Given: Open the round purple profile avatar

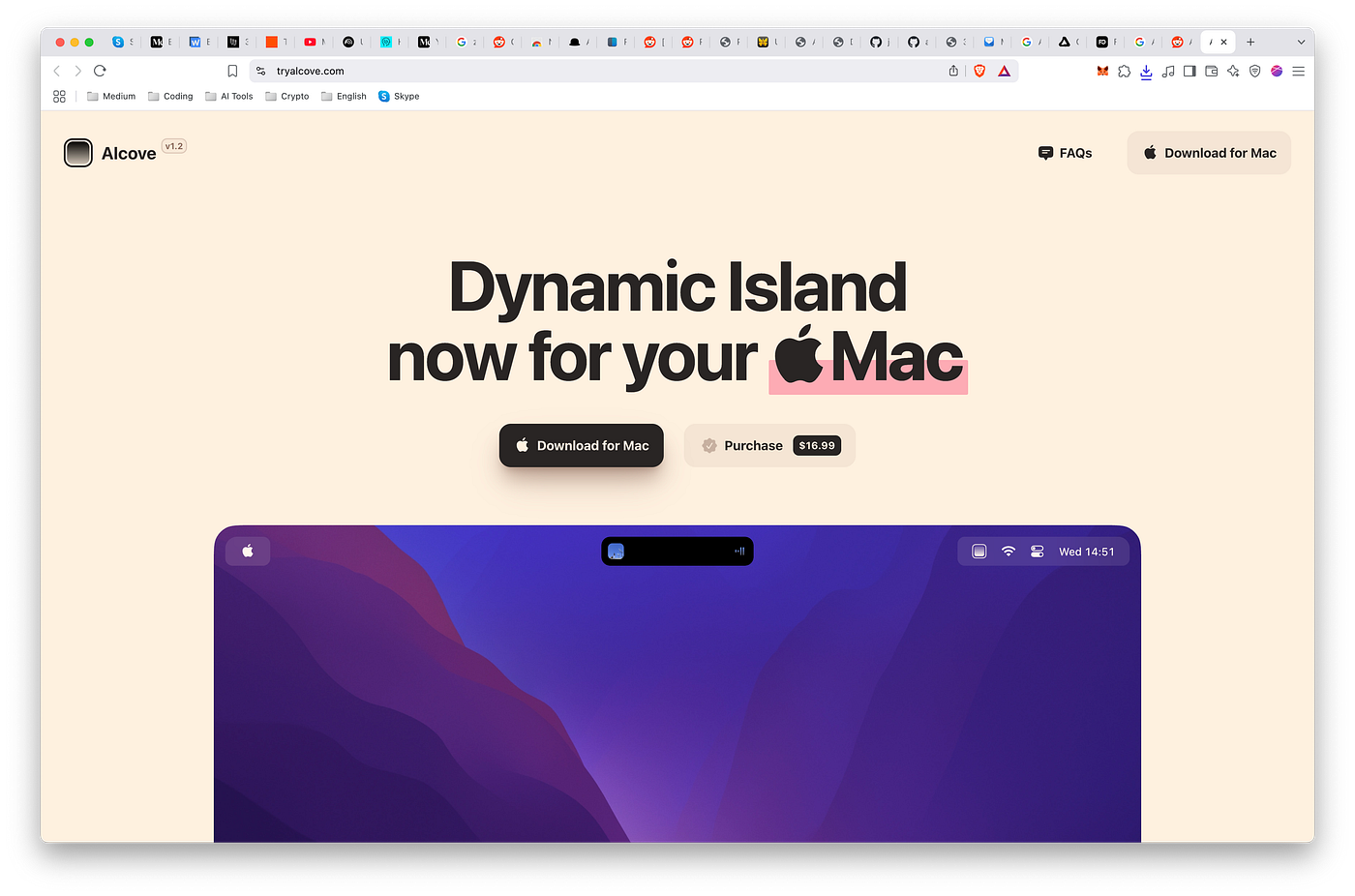Looking at the screenshot, I should pos(1277,71).
